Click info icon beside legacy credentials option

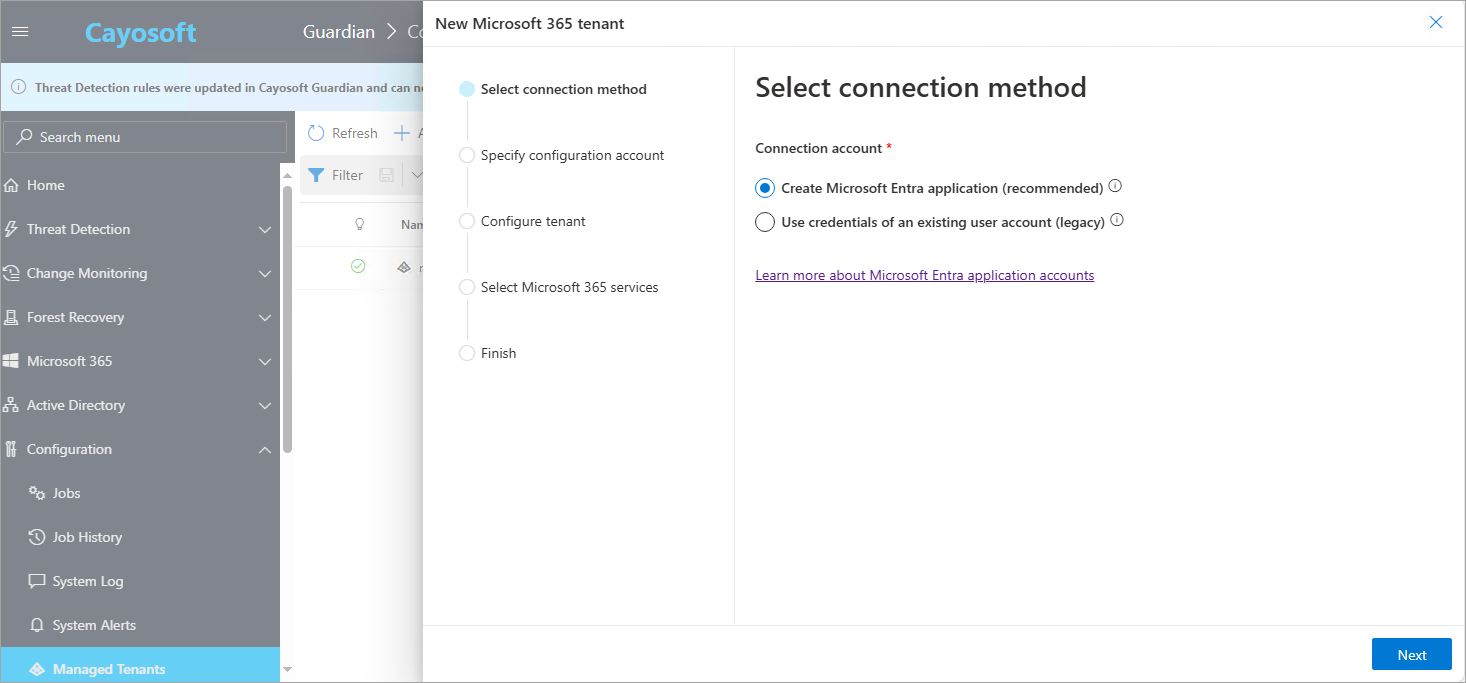1118,220
